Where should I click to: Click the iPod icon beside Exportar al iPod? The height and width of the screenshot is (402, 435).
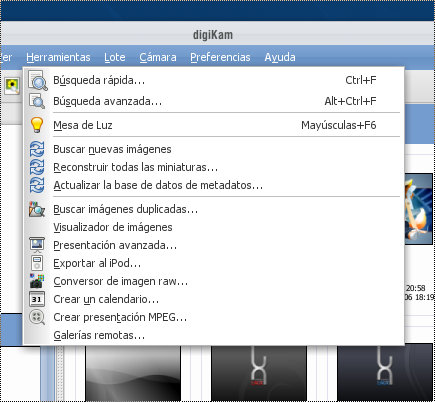pos(37,263)
